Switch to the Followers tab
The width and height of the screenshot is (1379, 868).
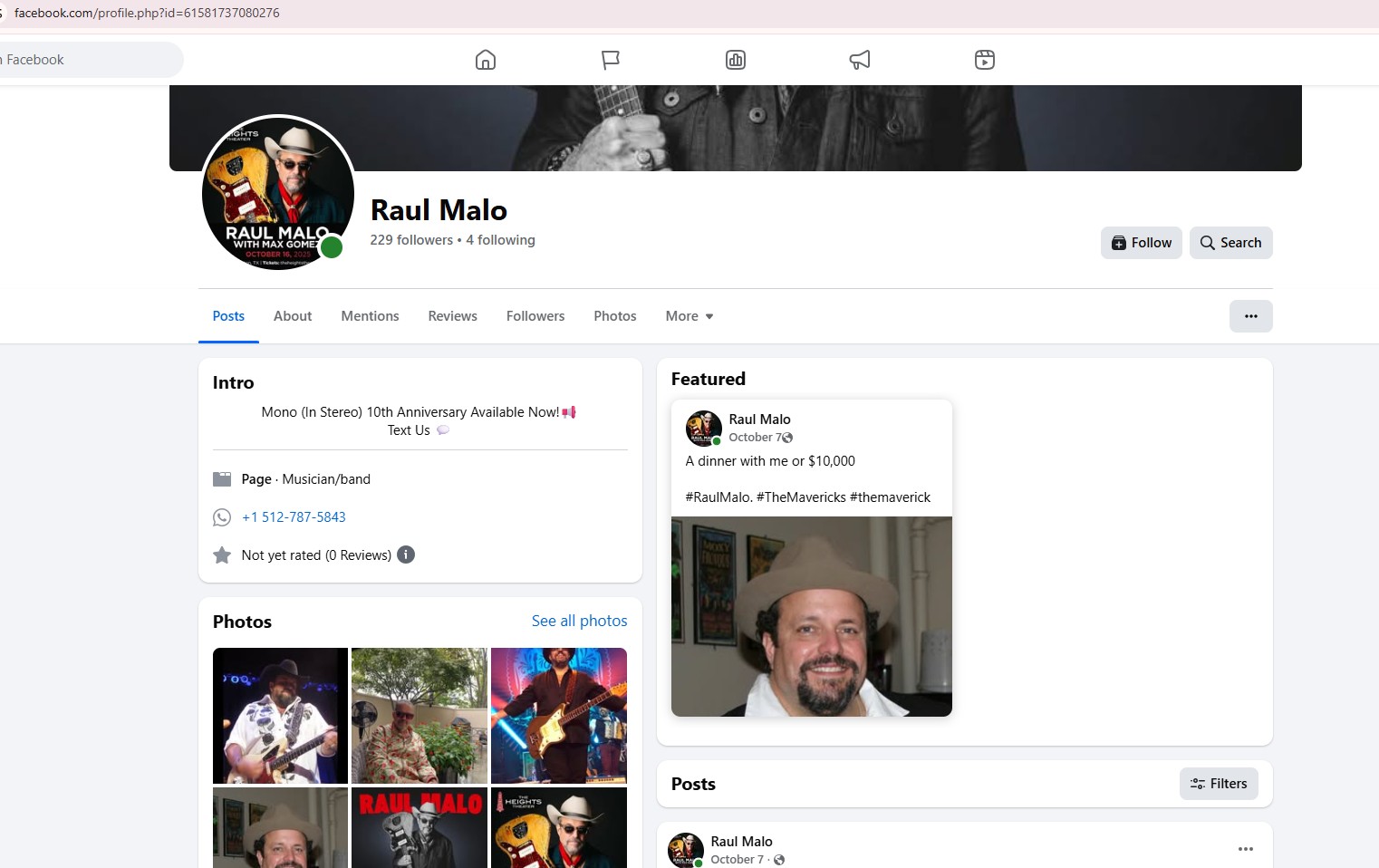pos(535,316)
